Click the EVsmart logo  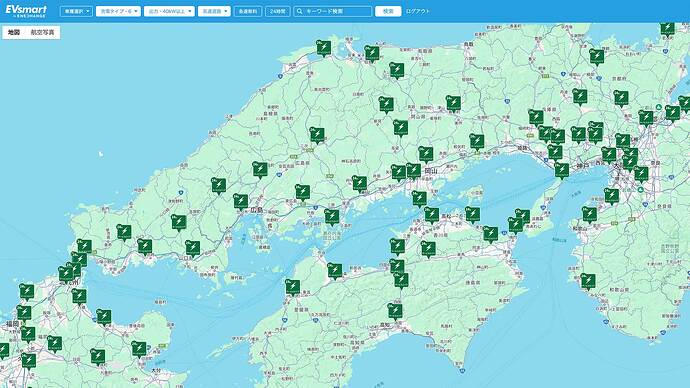point(26,11)
